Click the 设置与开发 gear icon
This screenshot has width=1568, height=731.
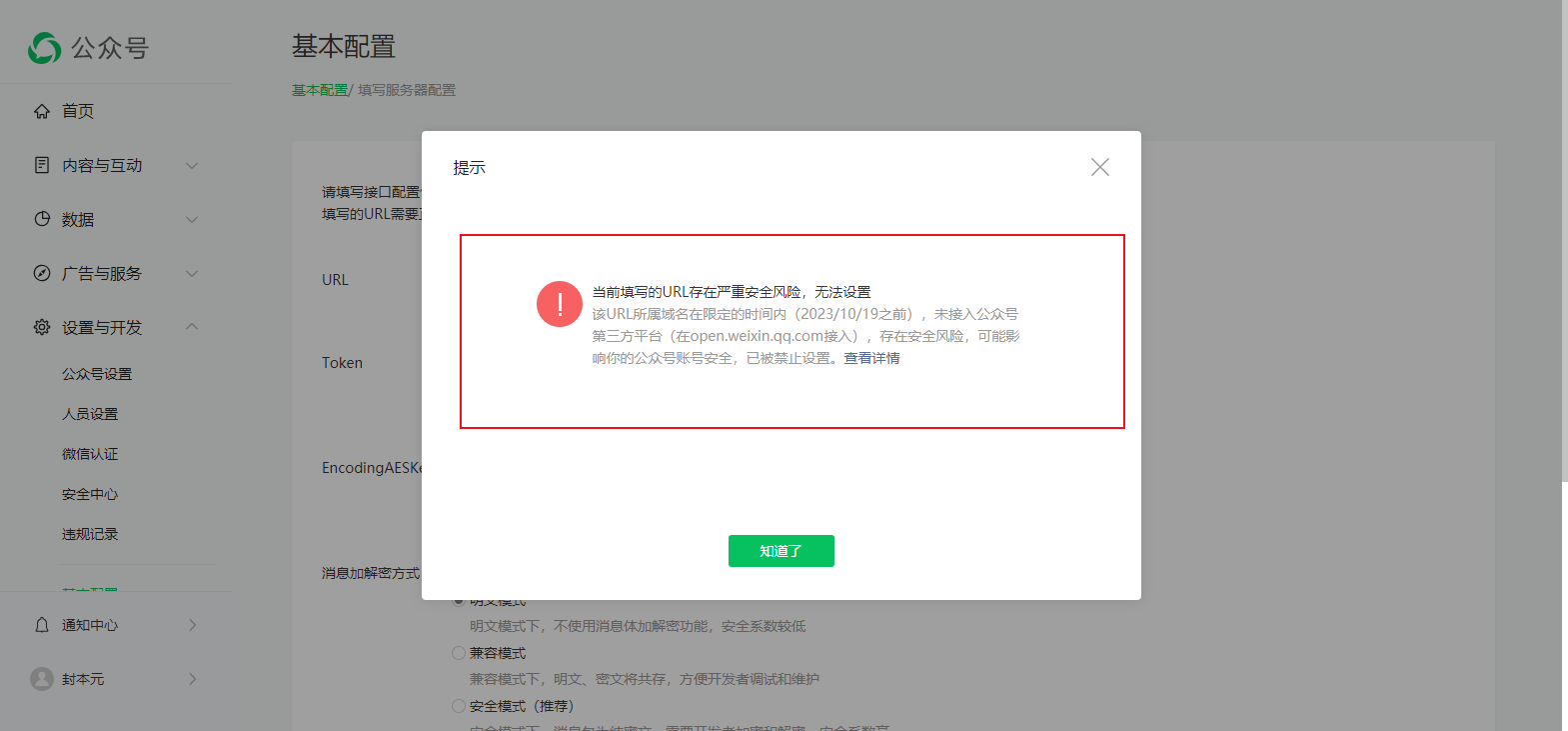(x=42, y=327)
